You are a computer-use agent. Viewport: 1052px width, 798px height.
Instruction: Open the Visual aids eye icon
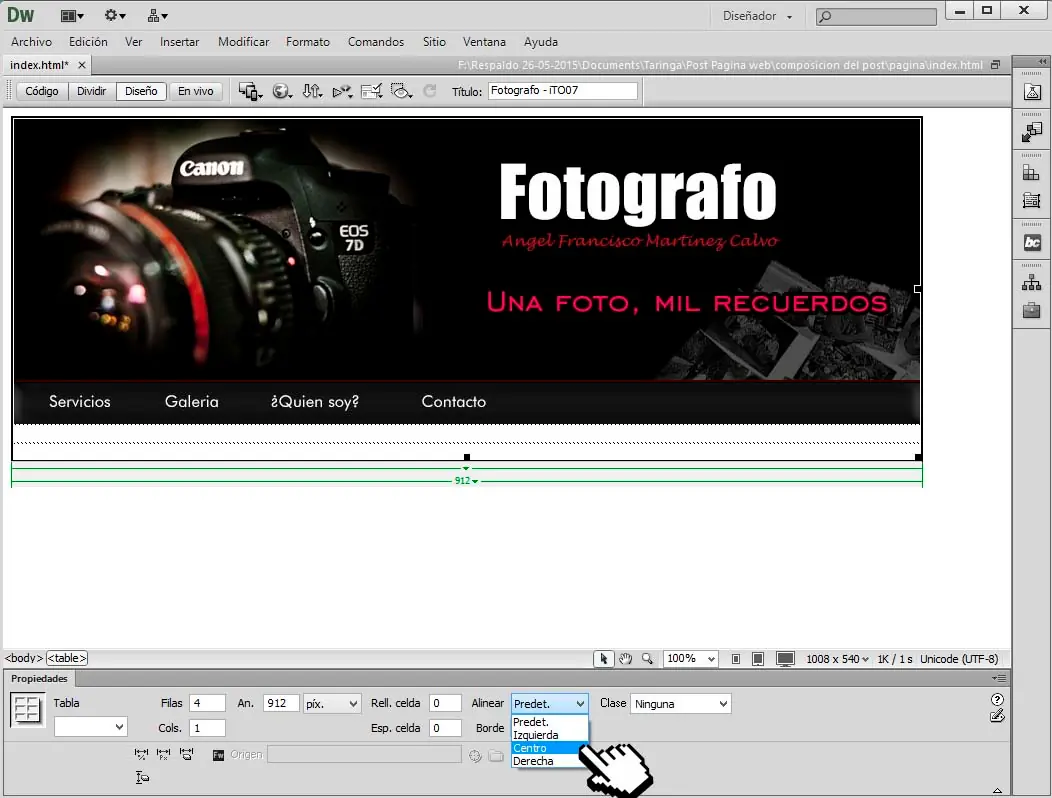[x=401, y=91]
